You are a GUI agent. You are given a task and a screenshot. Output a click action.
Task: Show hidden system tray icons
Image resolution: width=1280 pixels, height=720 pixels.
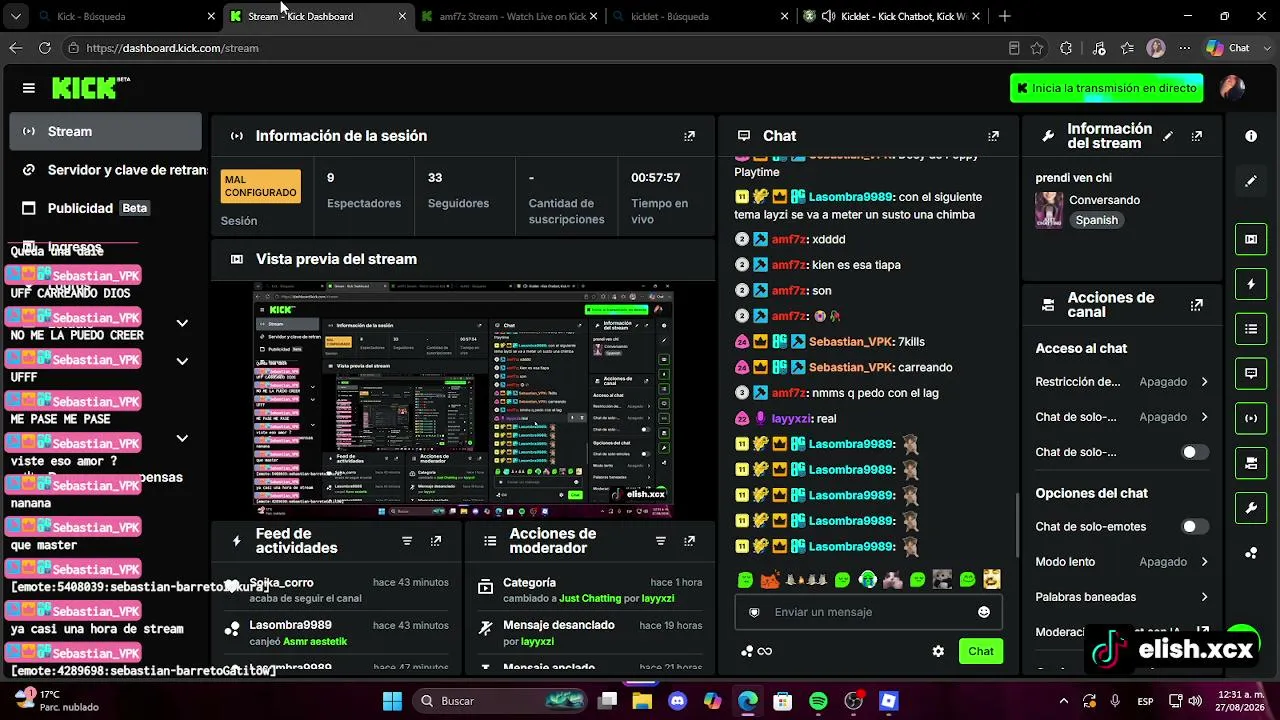tap(1063, 701)
